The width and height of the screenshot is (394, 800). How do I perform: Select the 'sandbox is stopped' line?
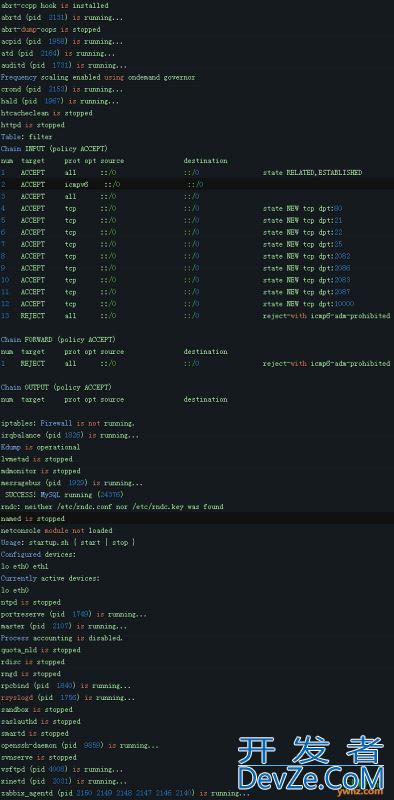(x=37, y=710)
